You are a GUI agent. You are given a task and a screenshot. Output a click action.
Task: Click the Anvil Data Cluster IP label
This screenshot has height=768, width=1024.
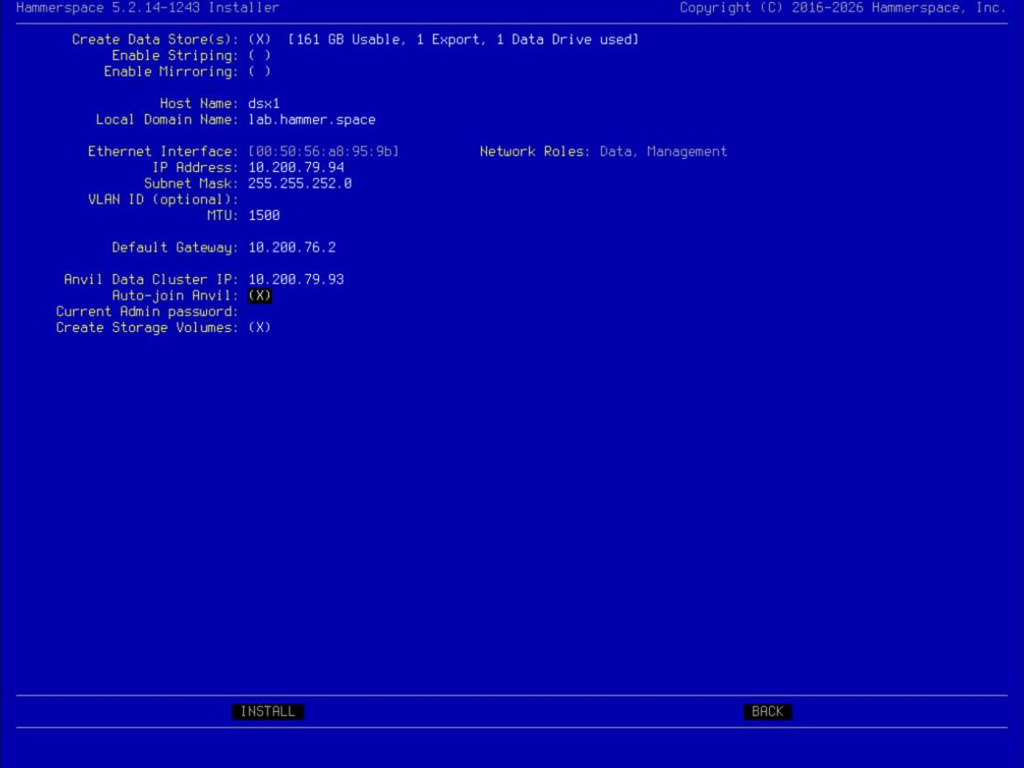pyautogui.click(x=152, y=280)
